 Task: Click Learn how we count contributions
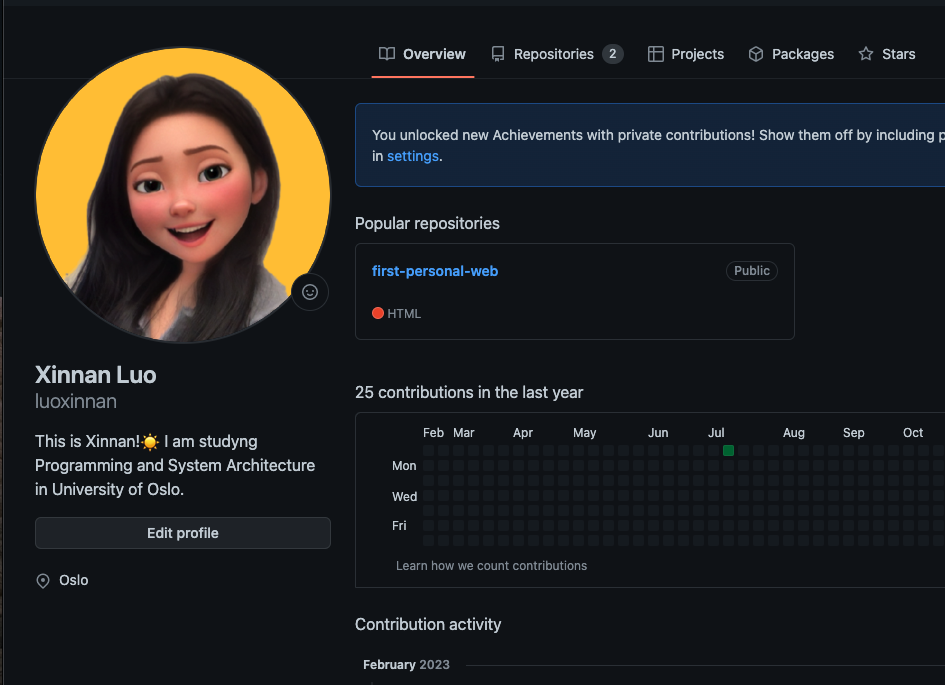pyautogui.click(x=491, y=566)
